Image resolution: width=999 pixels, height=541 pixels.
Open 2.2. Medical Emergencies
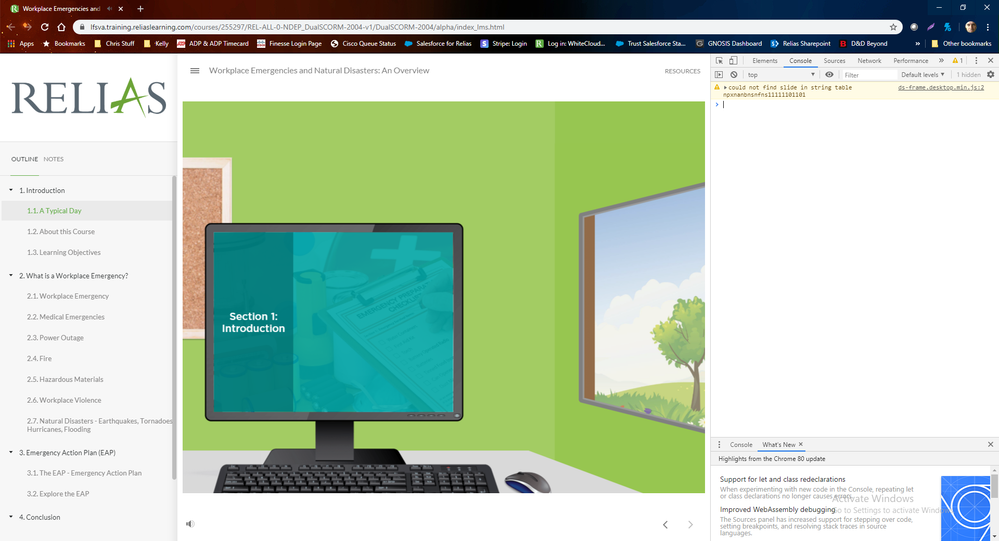tap(66, 317)
